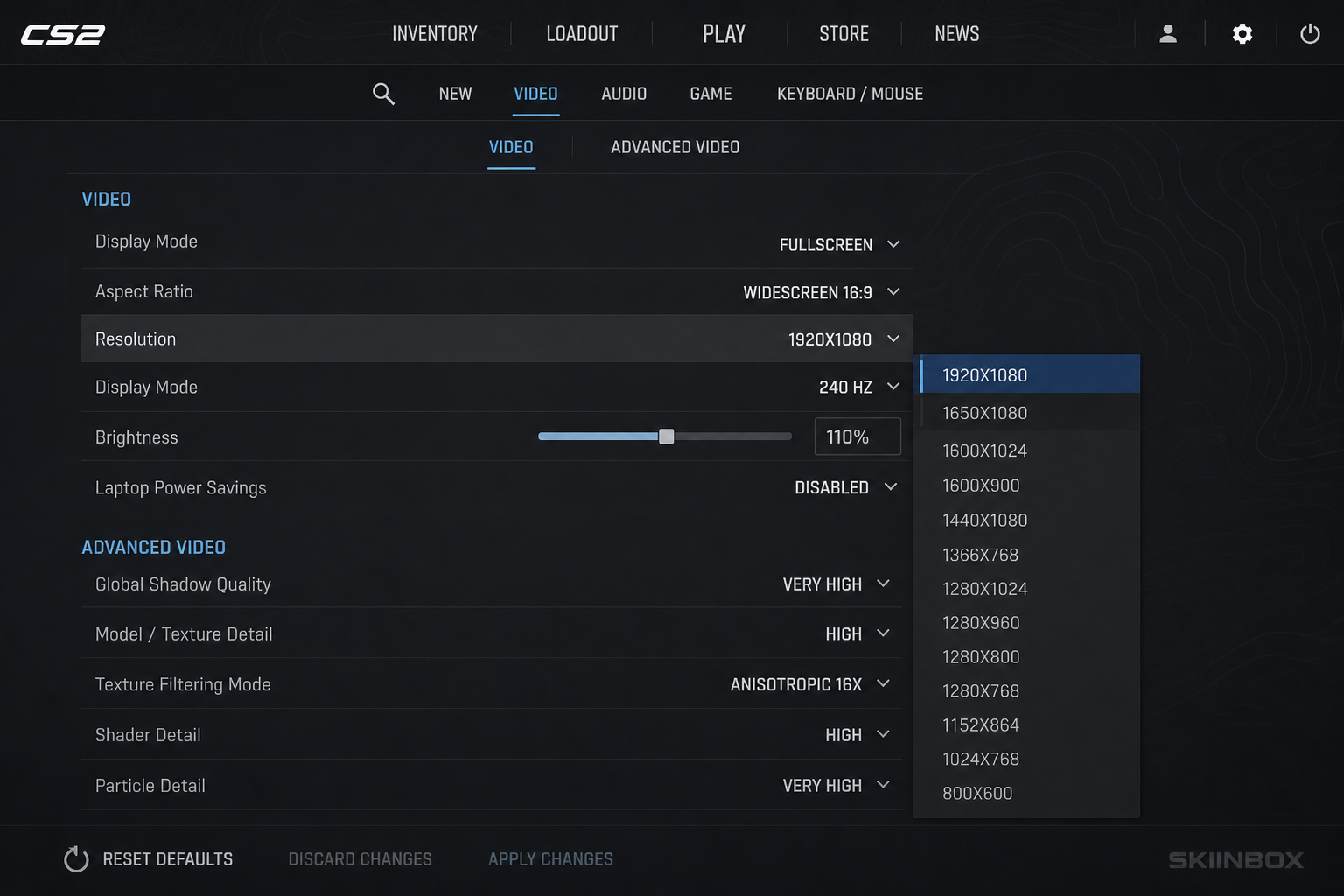Choose 1280X800 resolution option
The image size is (1344, 896).
click(x=1026, y=657)
